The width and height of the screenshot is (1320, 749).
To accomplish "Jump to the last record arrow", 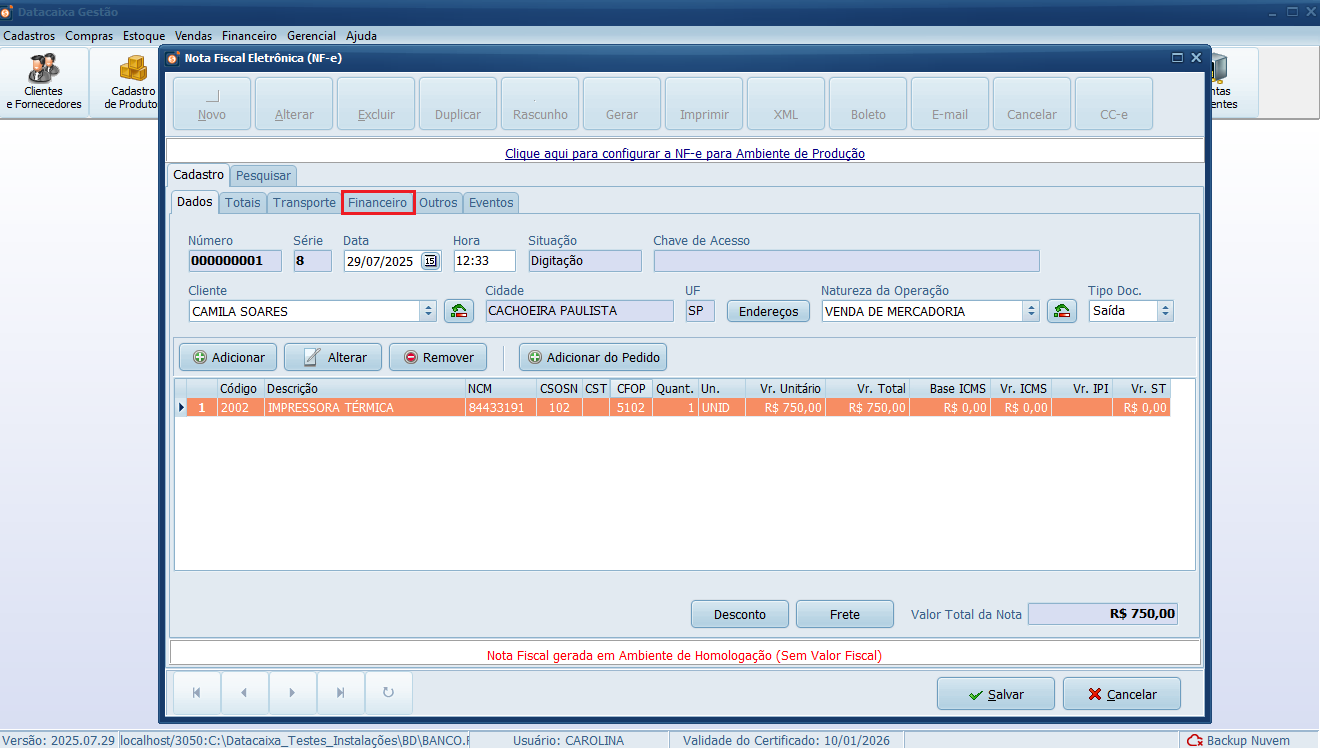I will click(341, 692).
